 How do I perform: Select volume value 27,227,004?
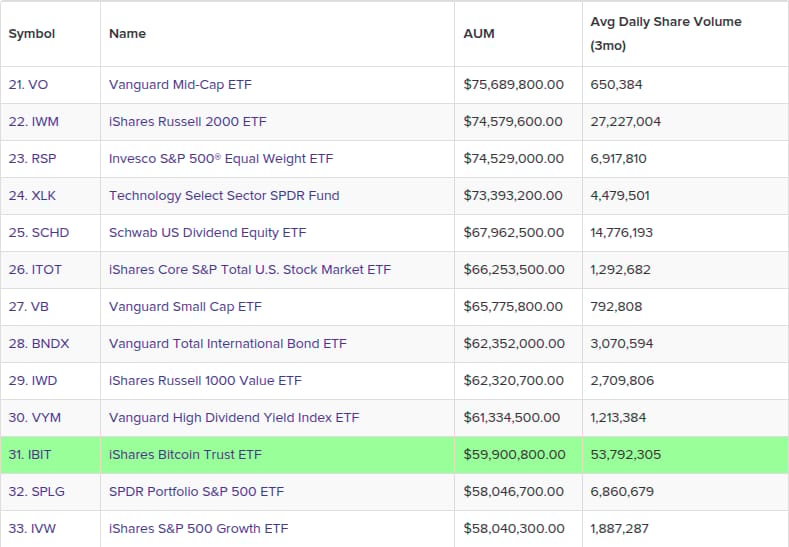pos(625,122)
